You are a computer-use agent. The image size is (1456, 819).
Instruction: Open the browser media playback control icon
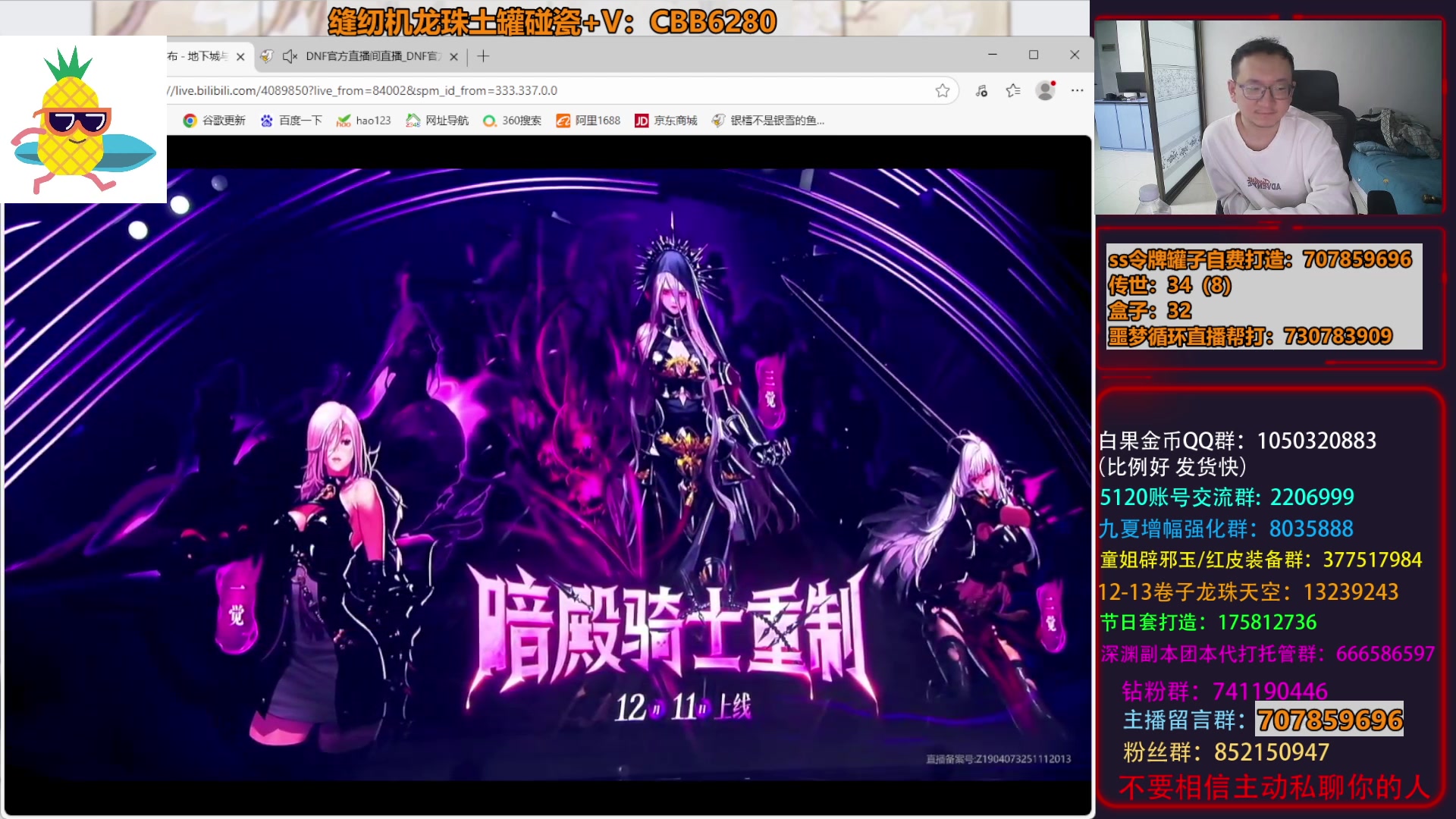point(981,90)
